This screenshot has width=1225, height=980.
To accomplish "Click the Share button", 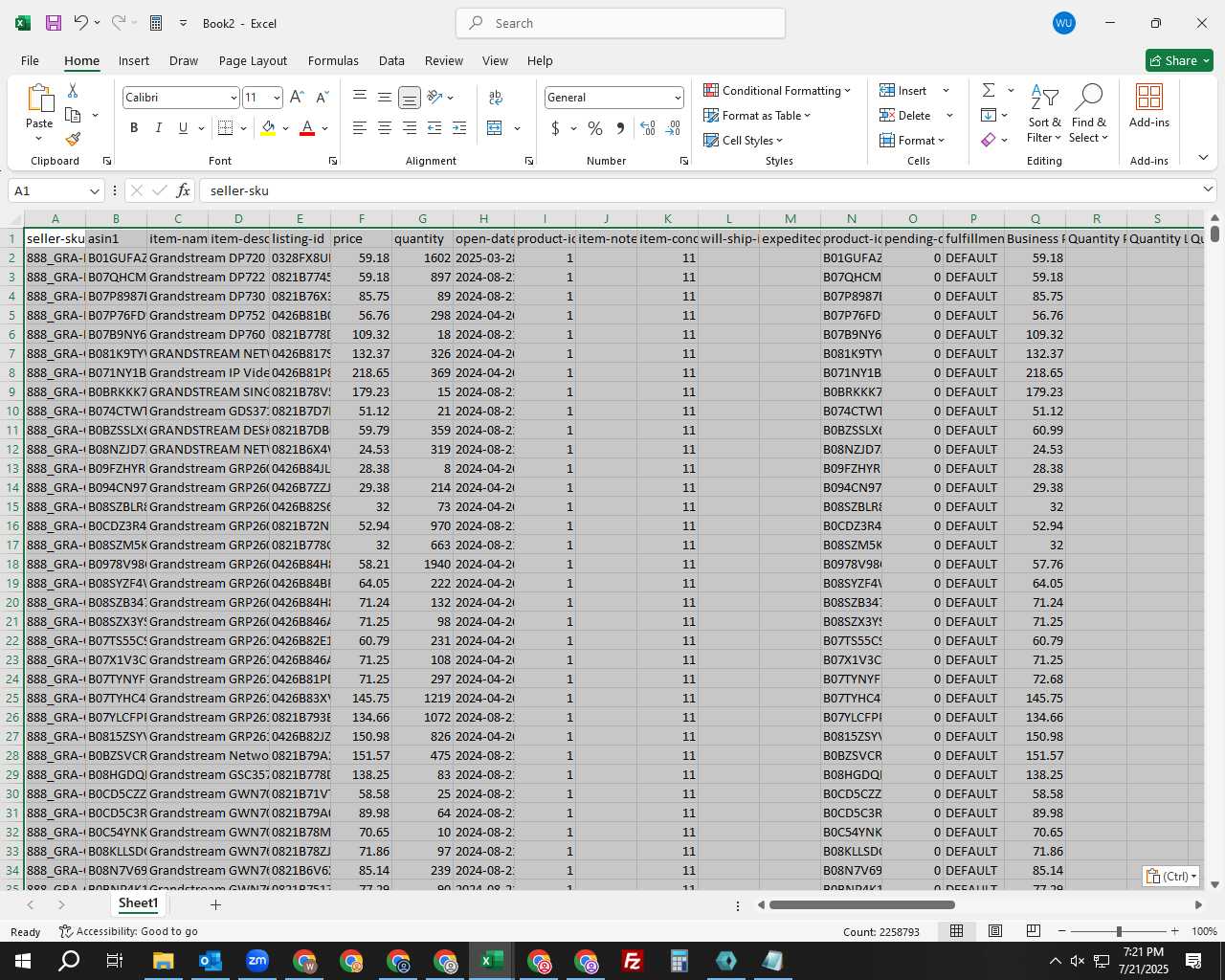I will click(1179, 60).
